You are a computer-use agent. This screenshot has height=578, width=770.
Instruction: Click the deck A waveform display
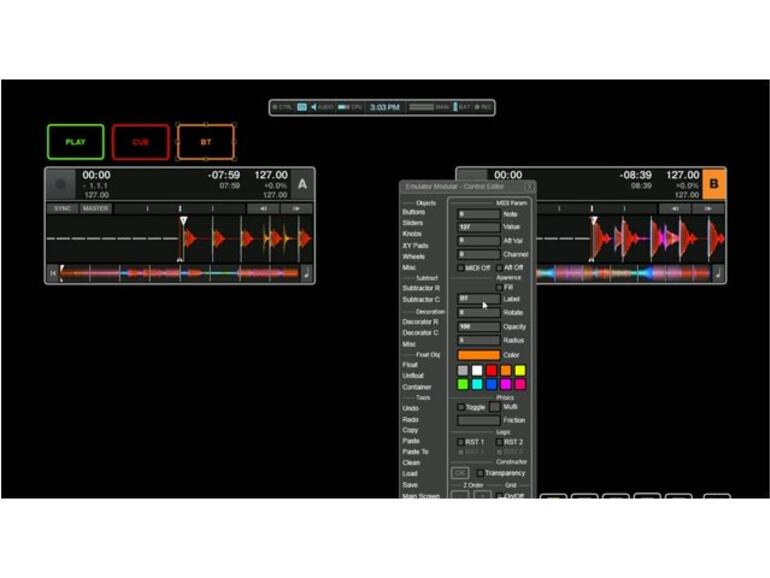[x=180, y=239]
